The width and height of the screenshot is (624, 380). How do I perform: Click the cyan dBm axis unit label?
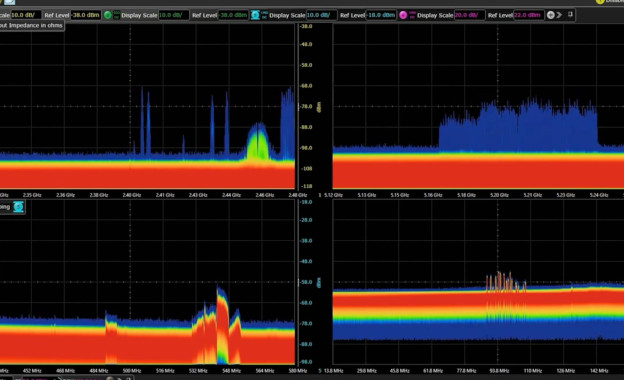pos(319,283)
